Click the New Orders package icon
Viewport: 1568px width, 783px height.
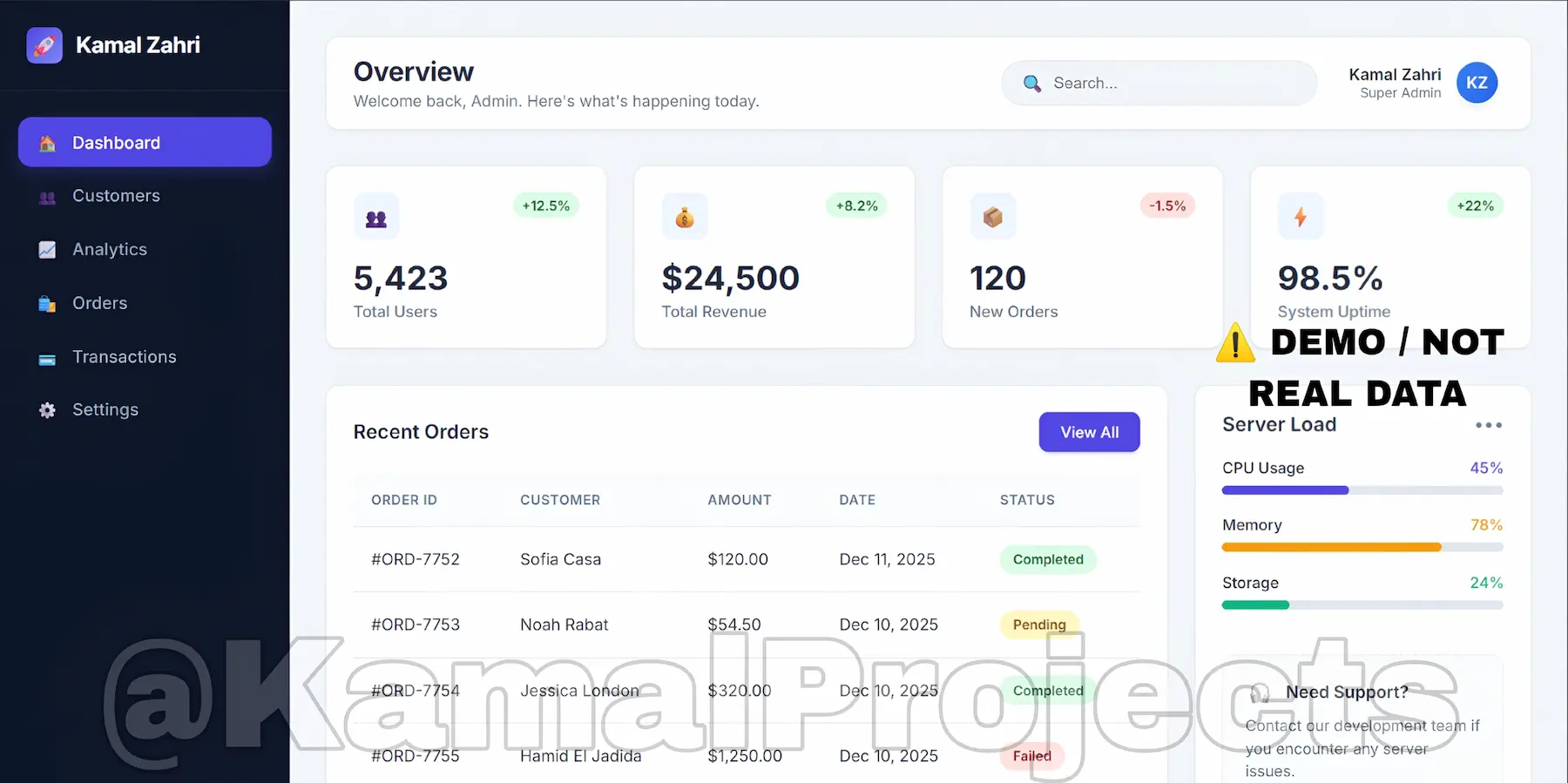pyautogui.click(x=992, y=217)
